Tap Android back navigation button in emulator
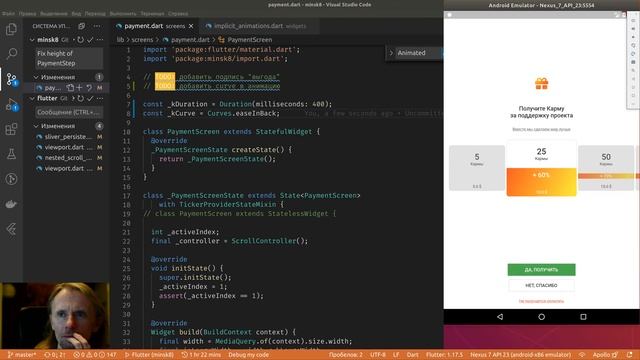Viewport: 640px width, 360px height. tap(500, 316)
